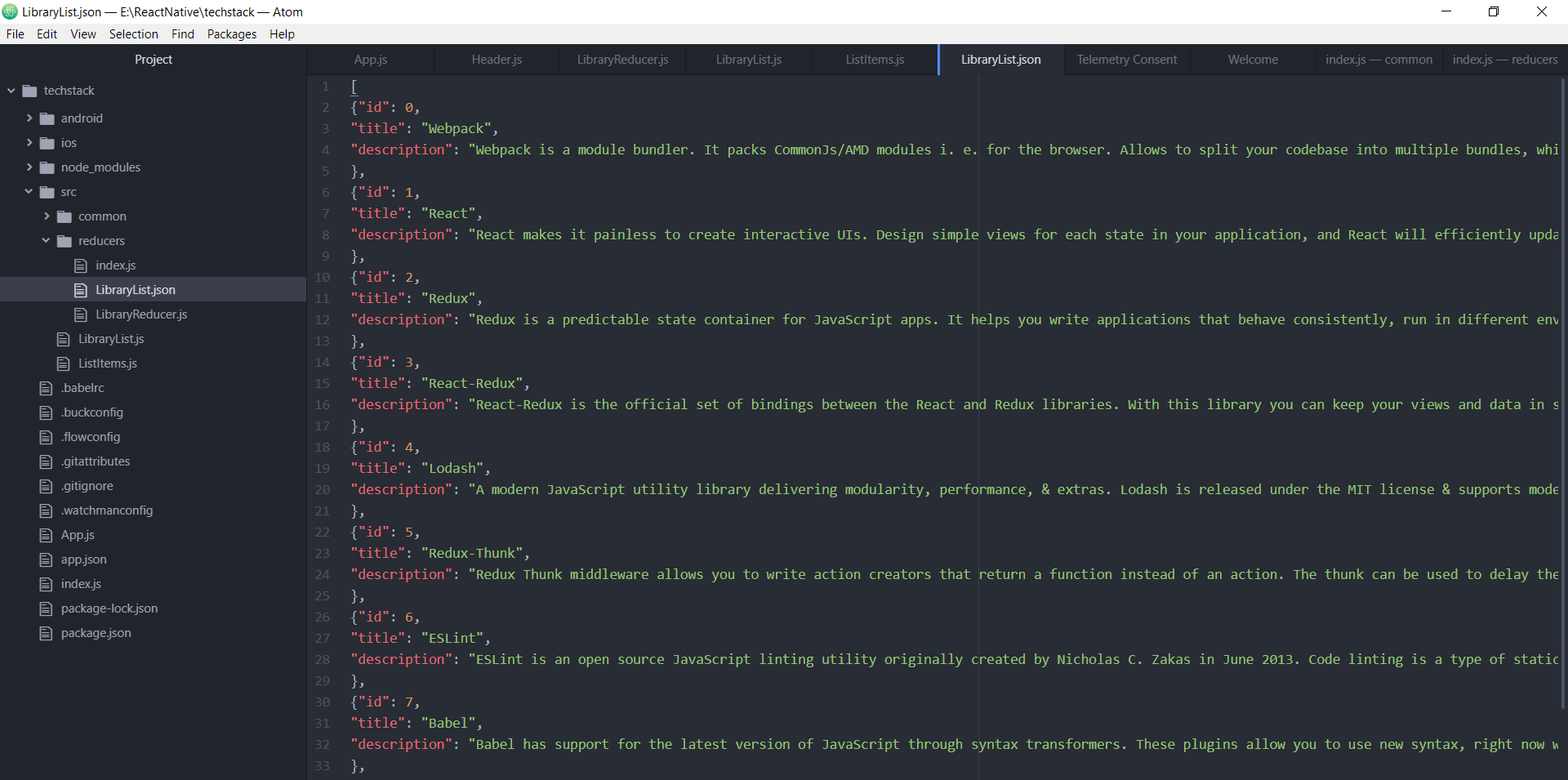1568x780 pixels.
Task: Click file icon next to app.json
Action: point(47,559)
